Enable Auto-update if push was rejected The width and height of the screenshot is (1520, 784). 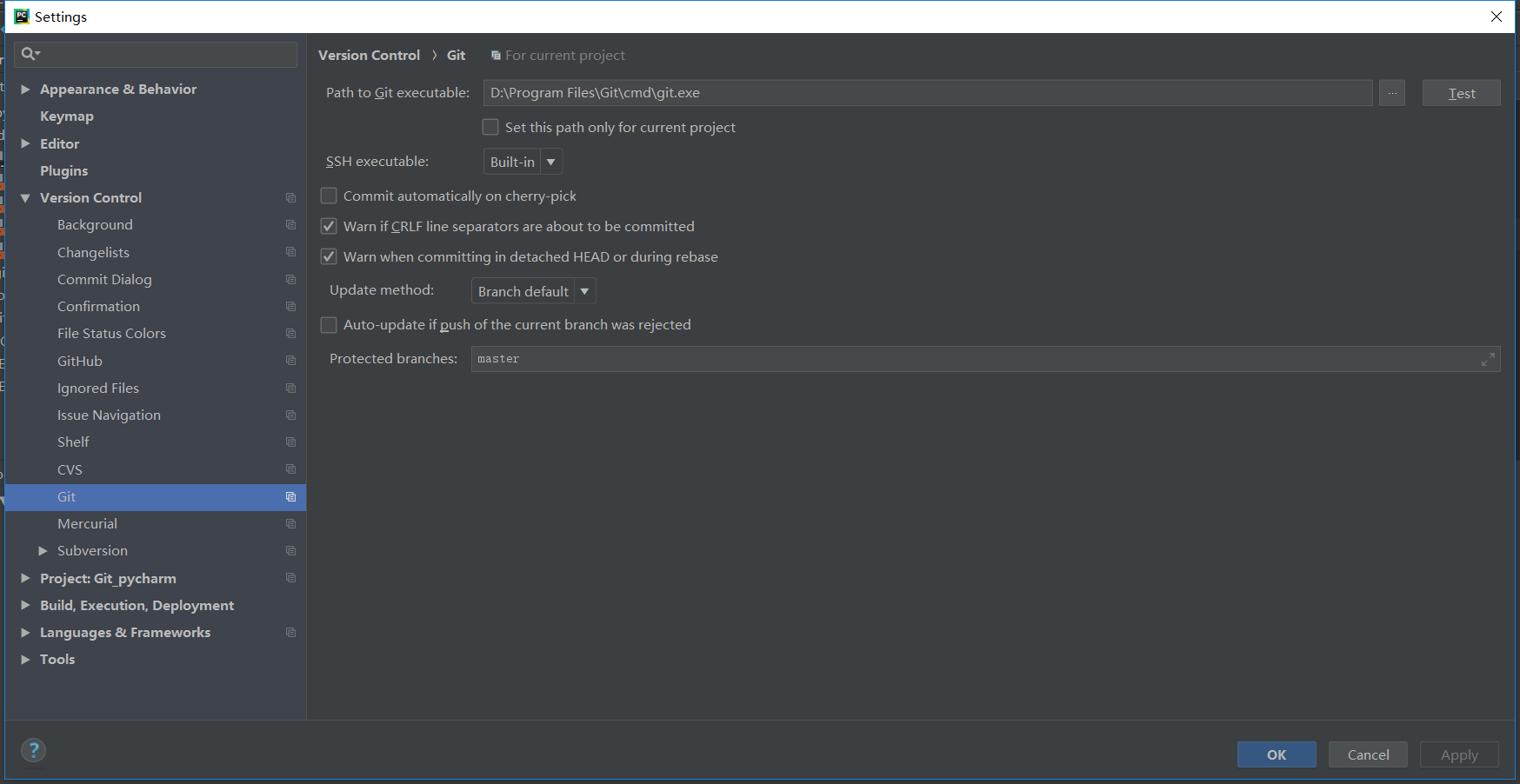pos(329,324)
